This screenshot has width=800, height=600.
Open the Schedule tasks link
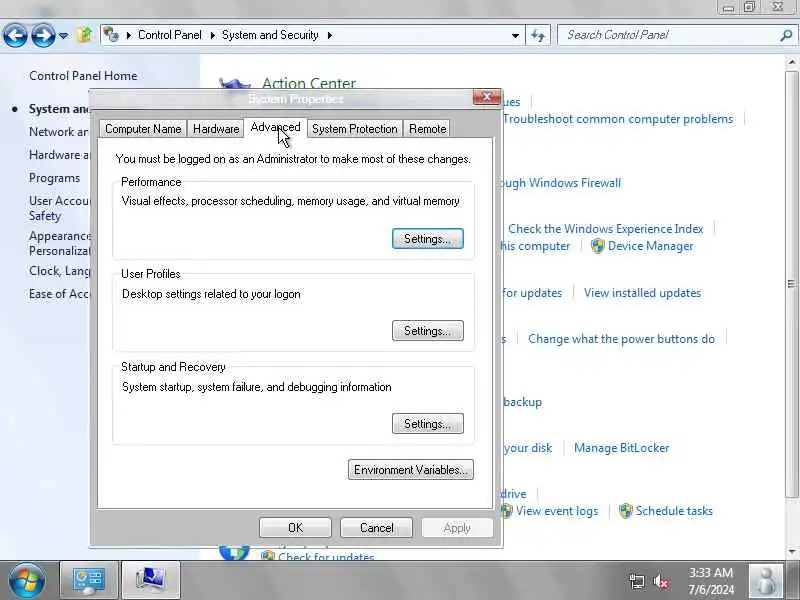674,511
